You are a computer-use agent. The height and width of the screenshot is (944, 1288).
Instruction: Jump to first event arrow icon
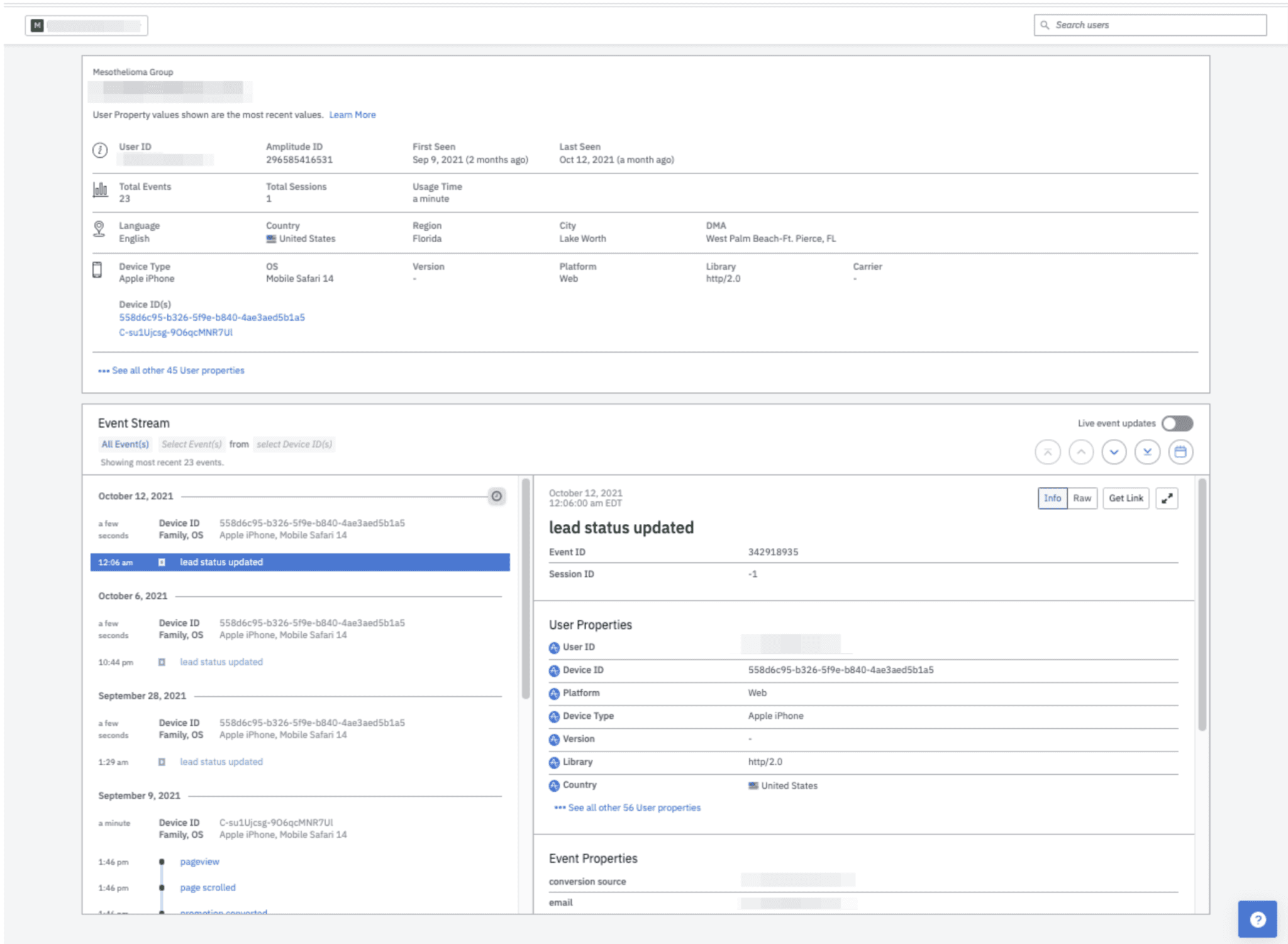[1047, 452]
